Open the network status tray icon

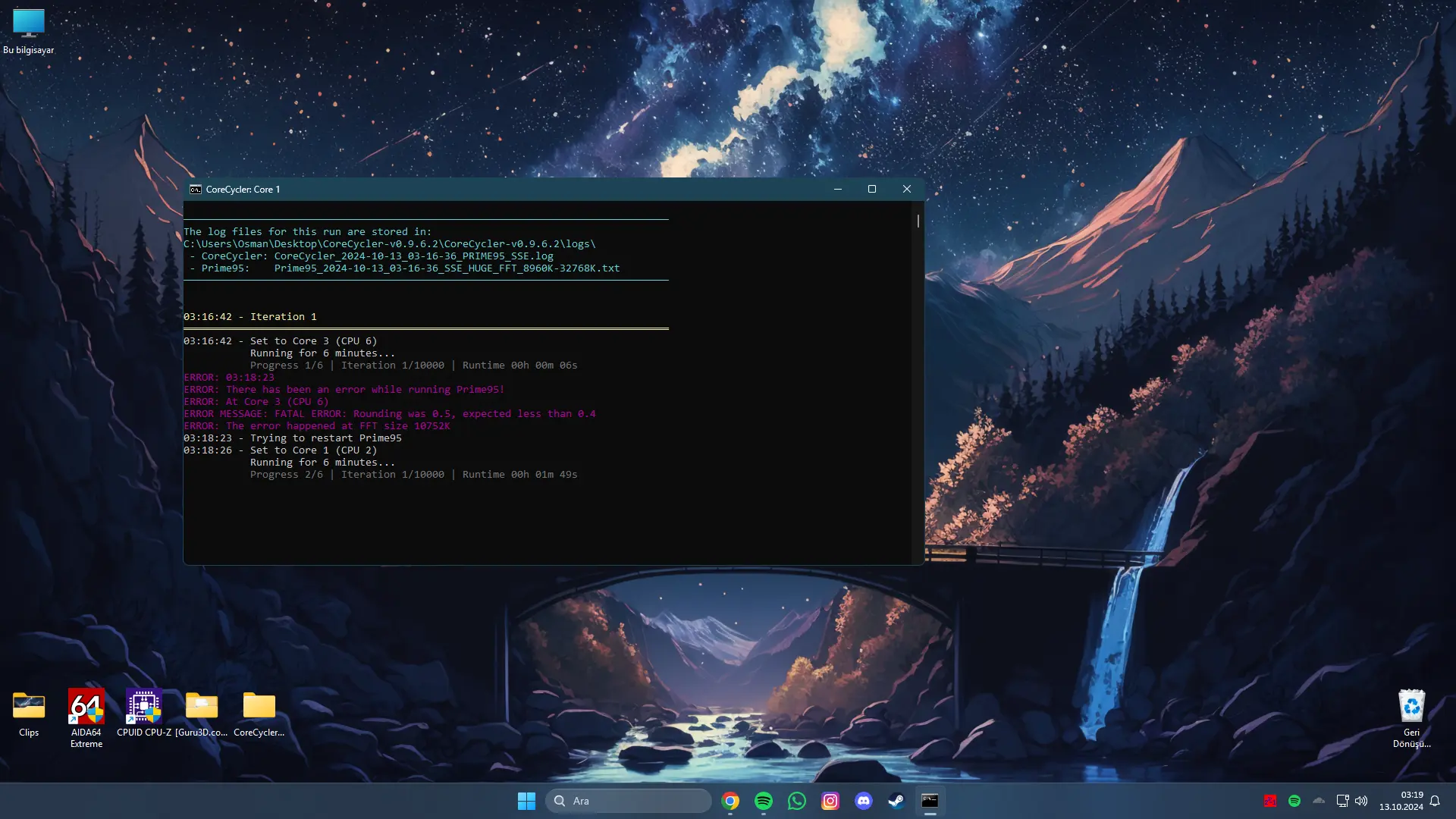1342,801
